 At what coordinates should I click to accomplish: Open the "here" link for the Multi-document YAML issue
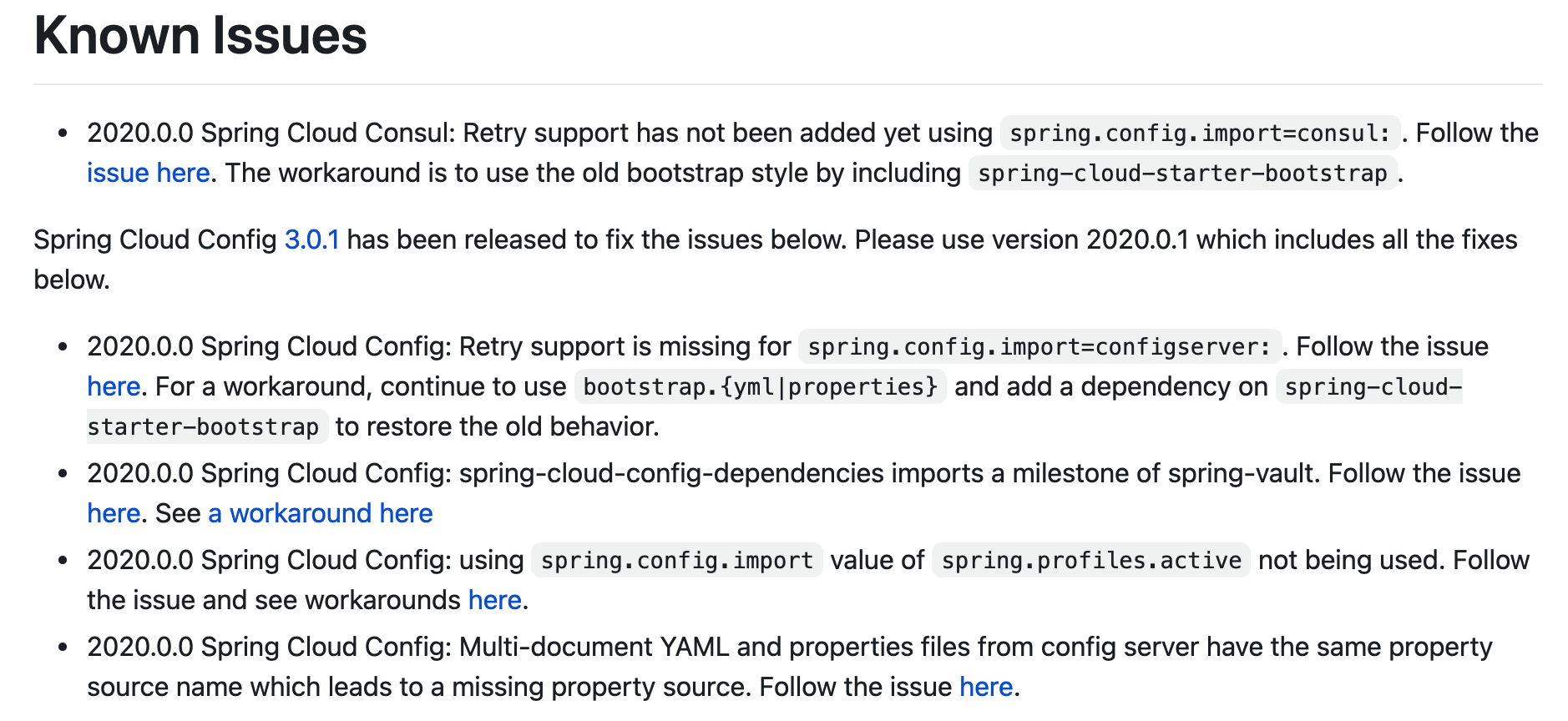[x=985, y=687]
